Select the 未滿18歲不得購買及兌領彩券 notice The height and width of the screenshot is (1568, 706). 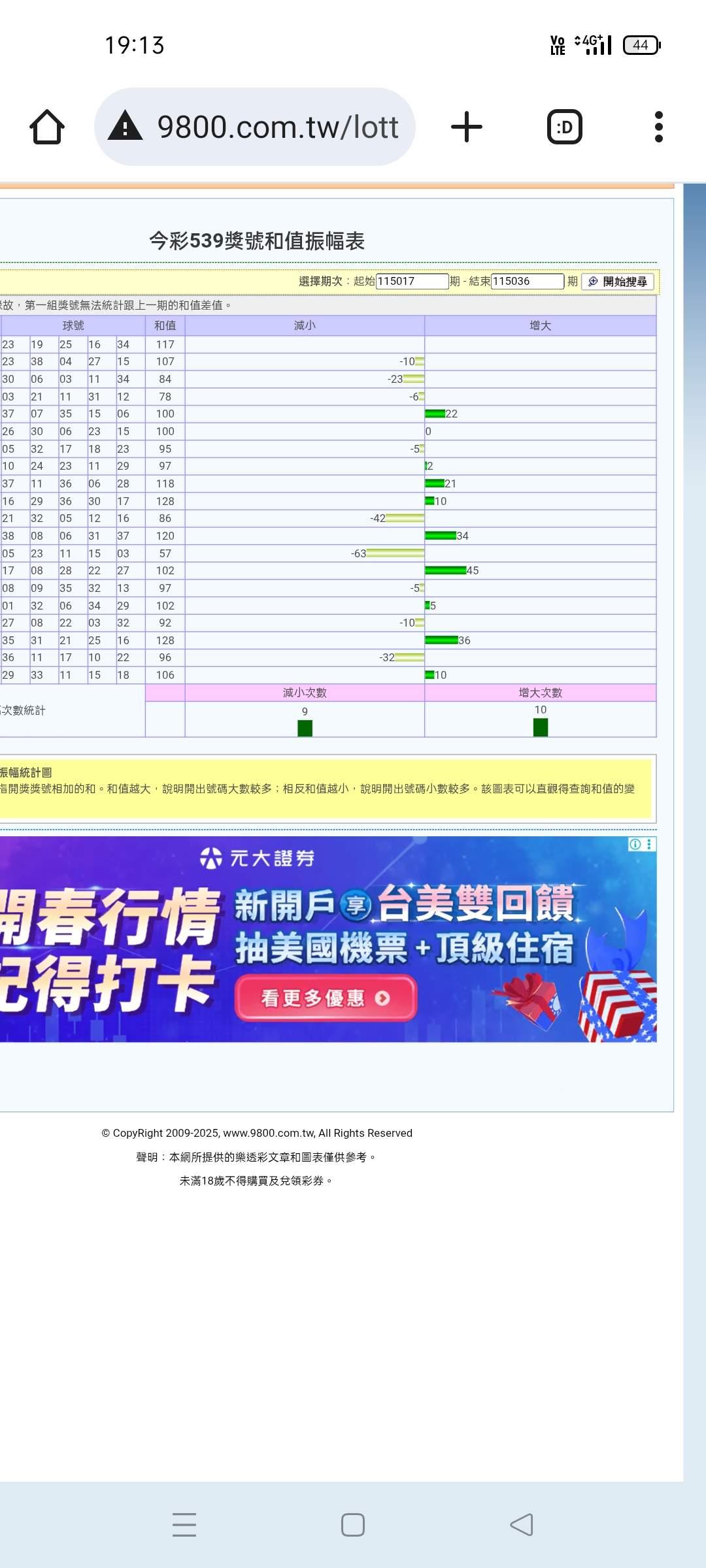click(257, 1181)
